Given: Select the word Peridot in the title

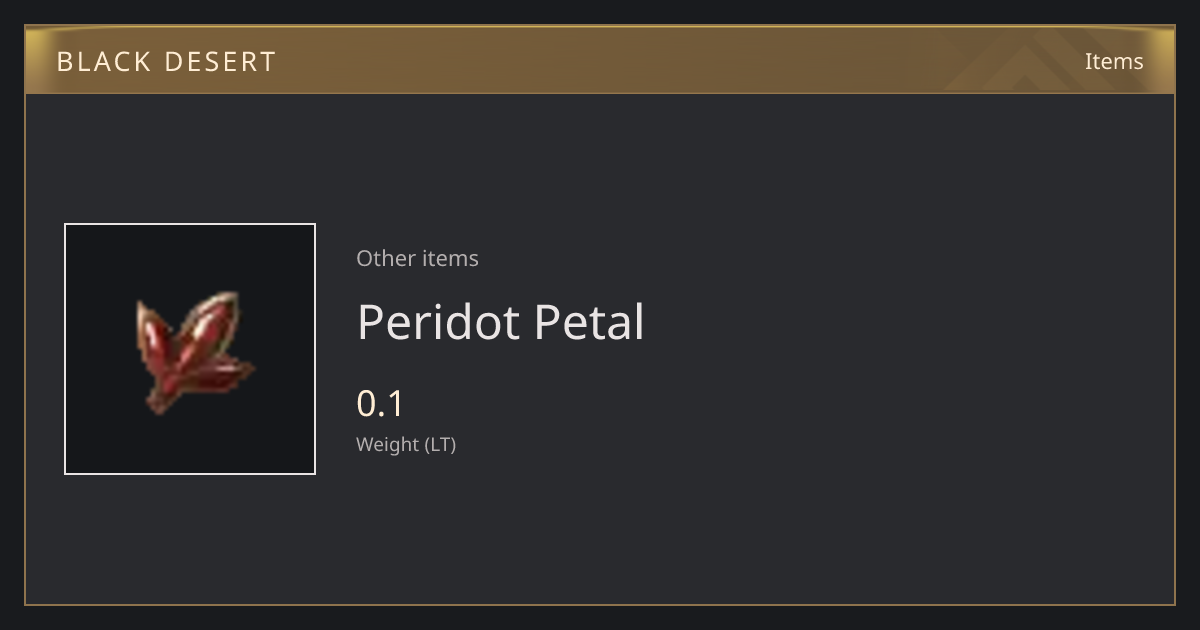Looking at the screenshot, I should (439, 322).
